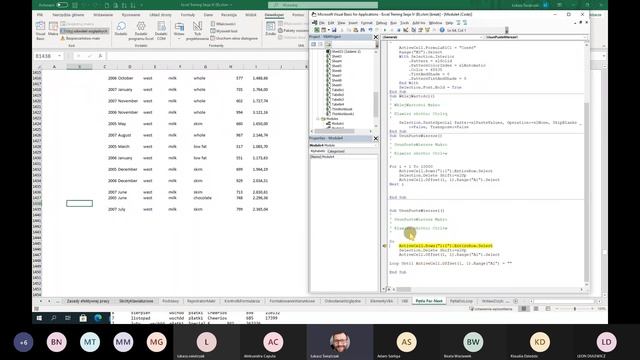Select ThisWorkbook in project tree
This screenshot has width=640, height=360.
click(x=342, y=109)
